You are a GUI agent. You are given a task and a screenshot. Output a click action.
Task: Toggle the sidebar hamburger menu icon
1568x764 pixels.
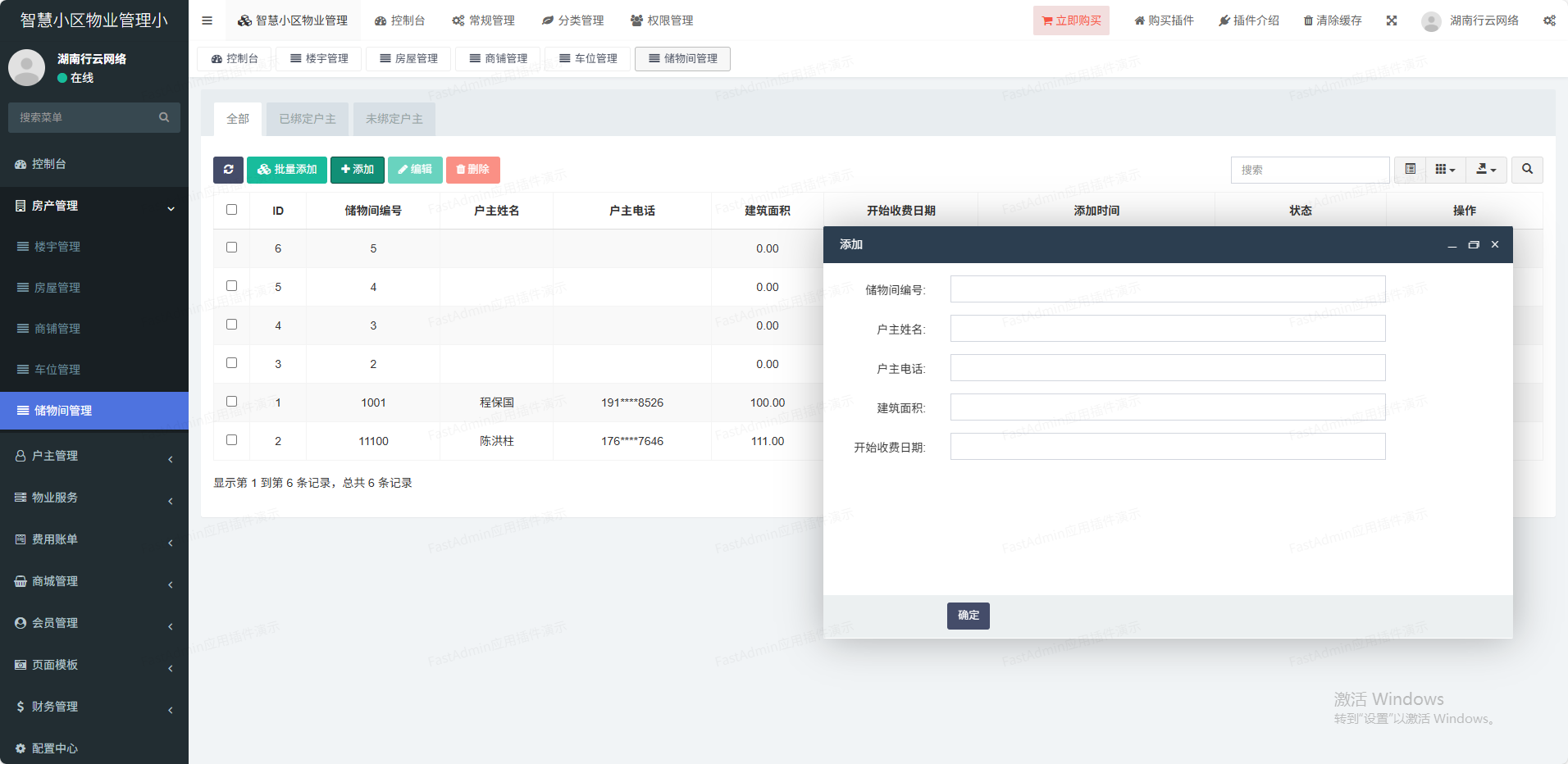pyautogui.click(x=207, y=20)
